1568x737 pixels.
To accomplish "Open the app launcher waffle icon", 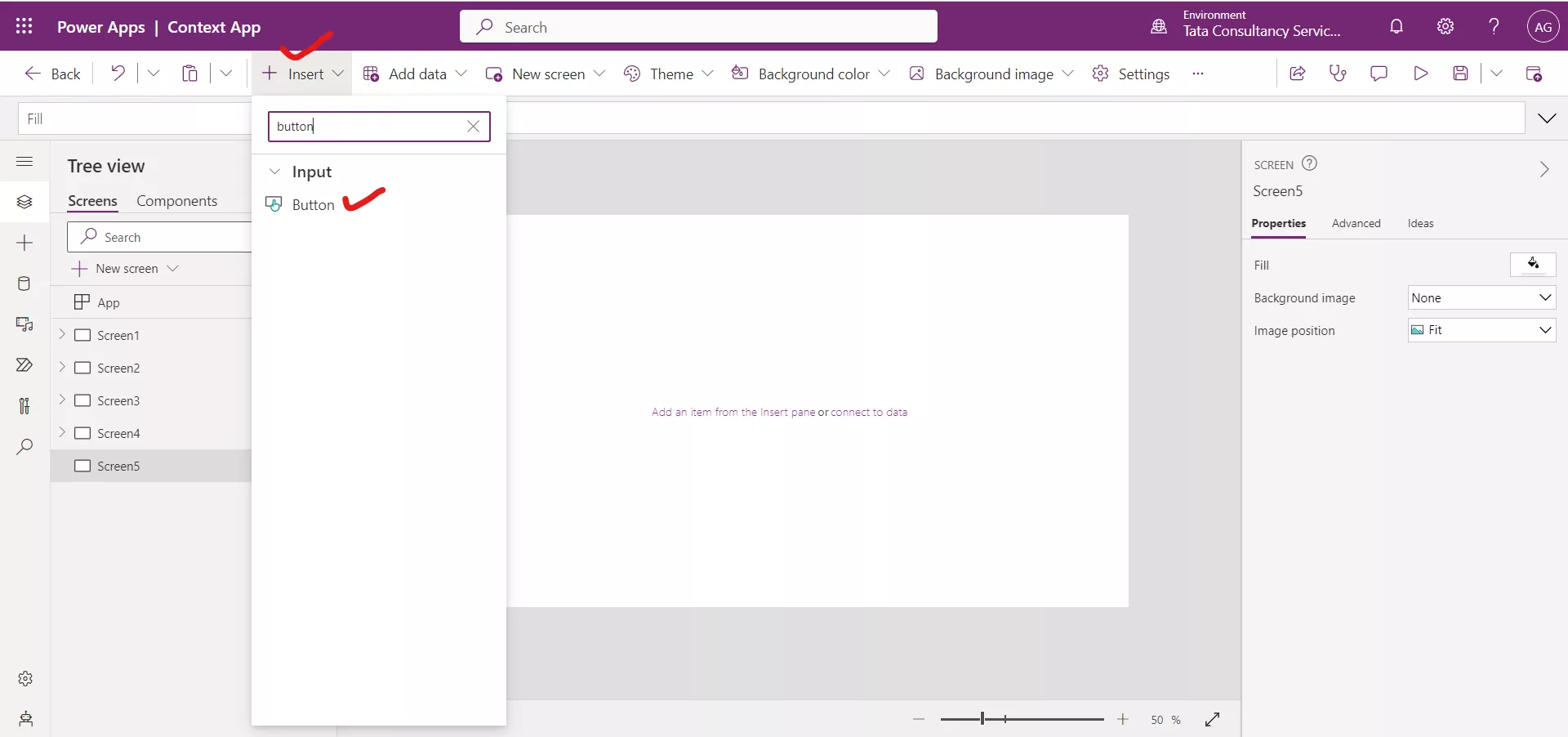I will [24, 26].
